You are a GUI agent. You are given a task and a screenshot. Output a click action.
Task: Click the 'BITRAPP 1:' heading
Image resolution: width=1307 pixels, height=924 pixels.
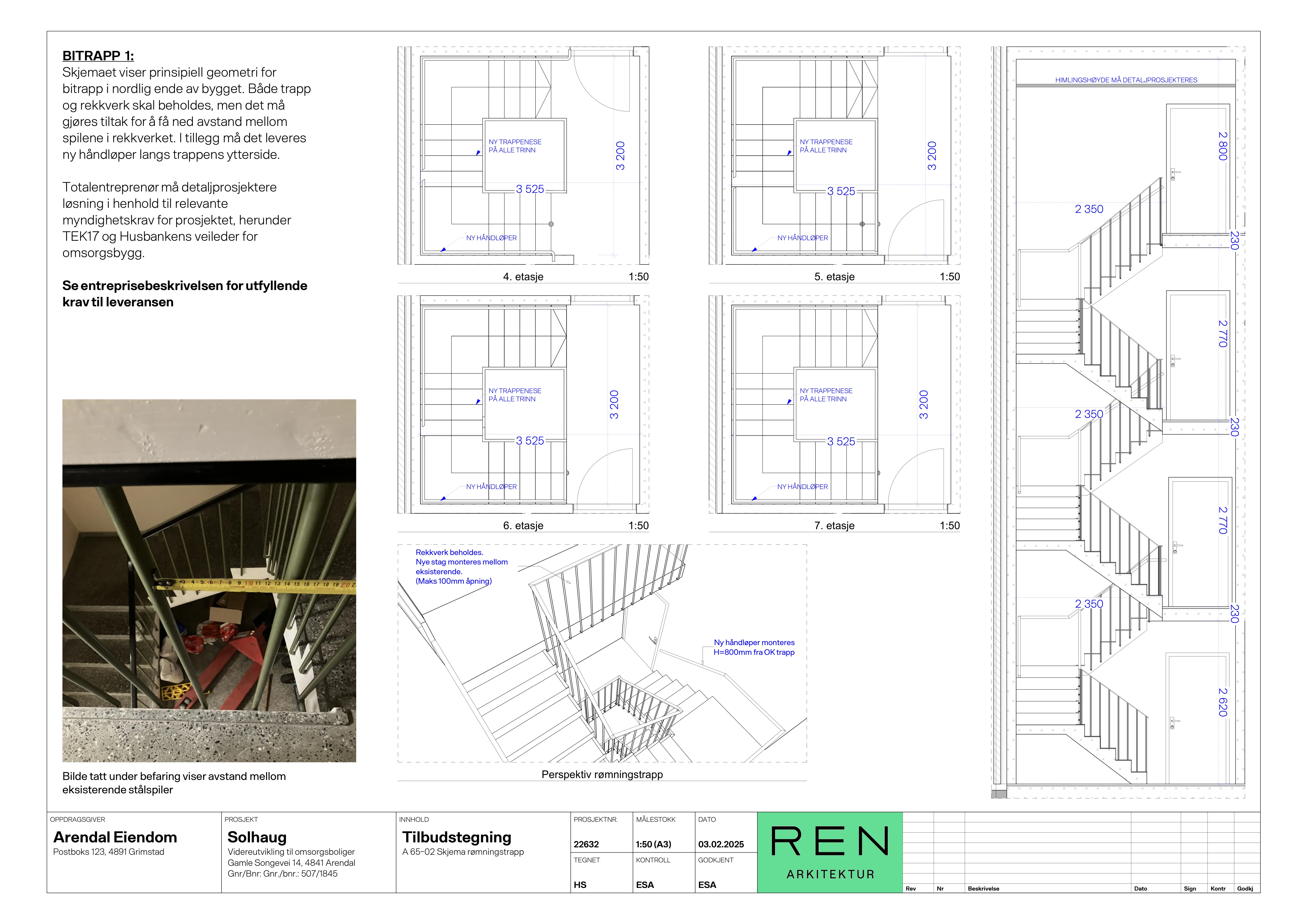pos(98,56)
